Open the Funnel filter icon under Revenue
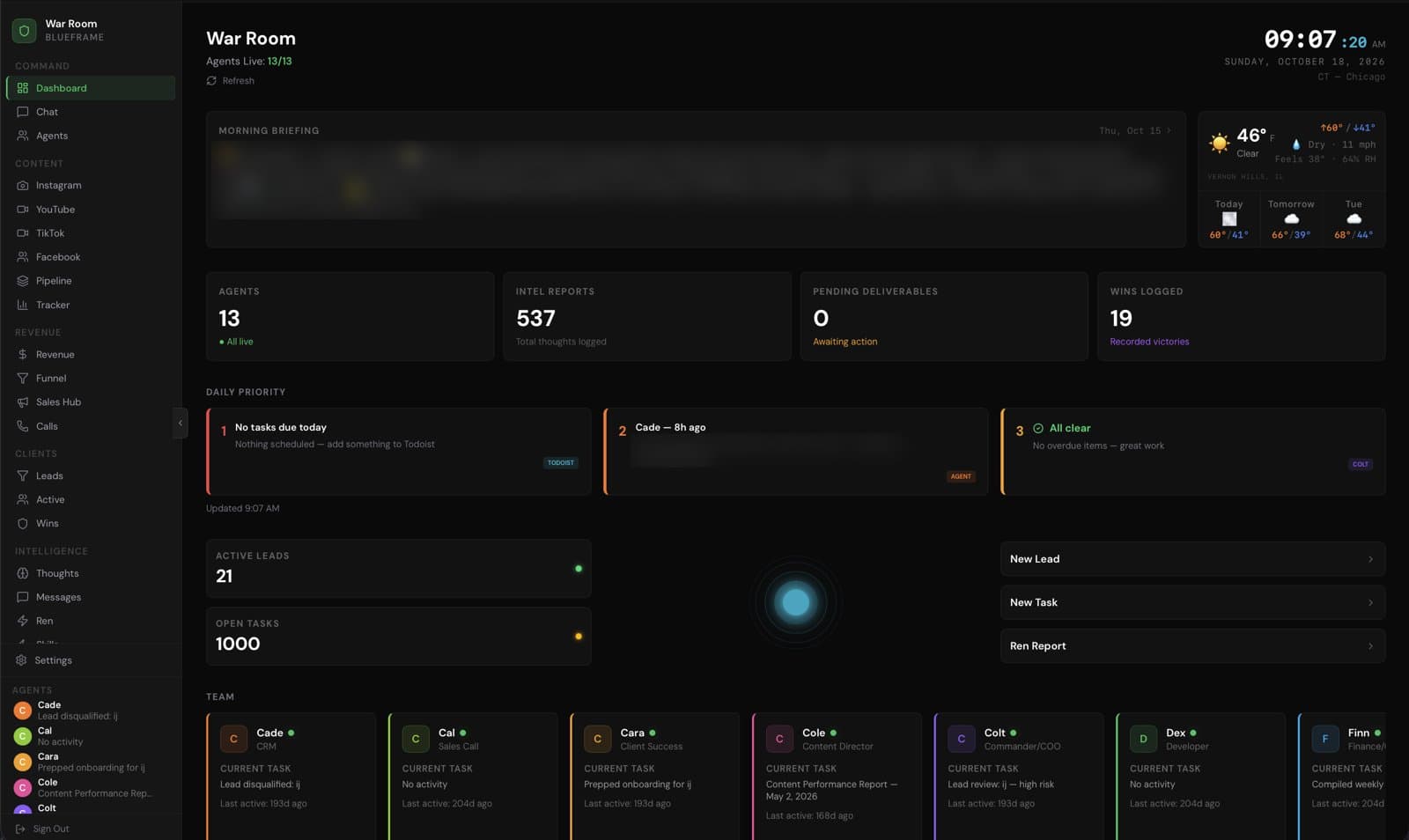This screenshot has width=1409, height=840. pos(23,379)
